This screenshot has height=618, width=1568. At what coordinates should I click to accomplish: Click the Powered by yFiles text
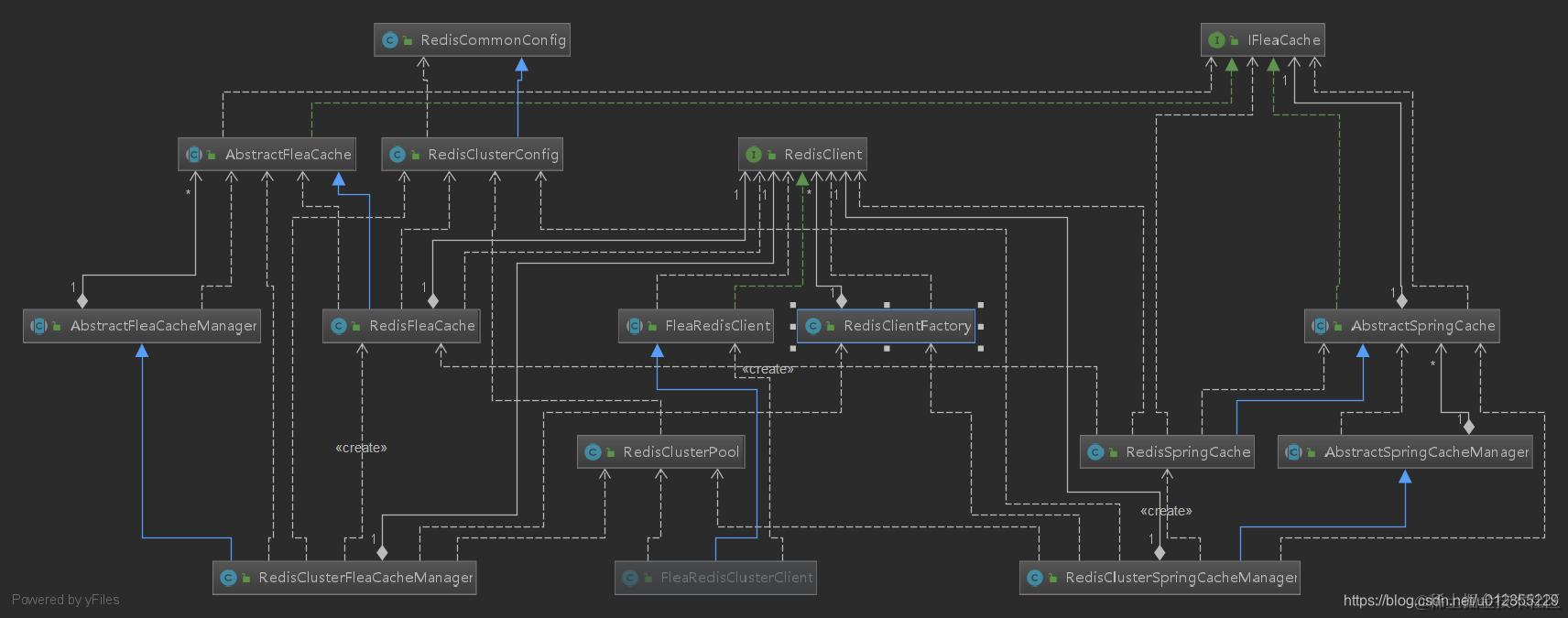click(66, 600)
